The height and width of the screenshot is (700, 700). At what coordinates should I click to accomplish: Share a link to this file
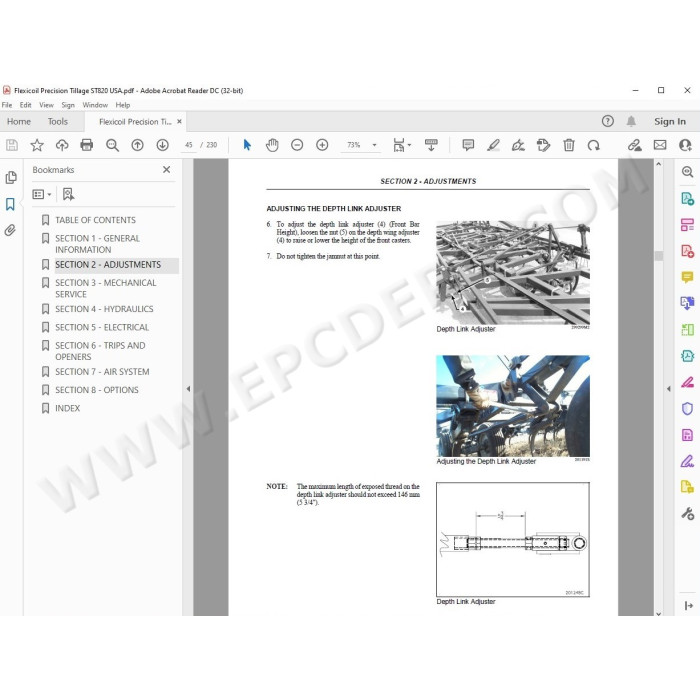click(x=634, y=145)
